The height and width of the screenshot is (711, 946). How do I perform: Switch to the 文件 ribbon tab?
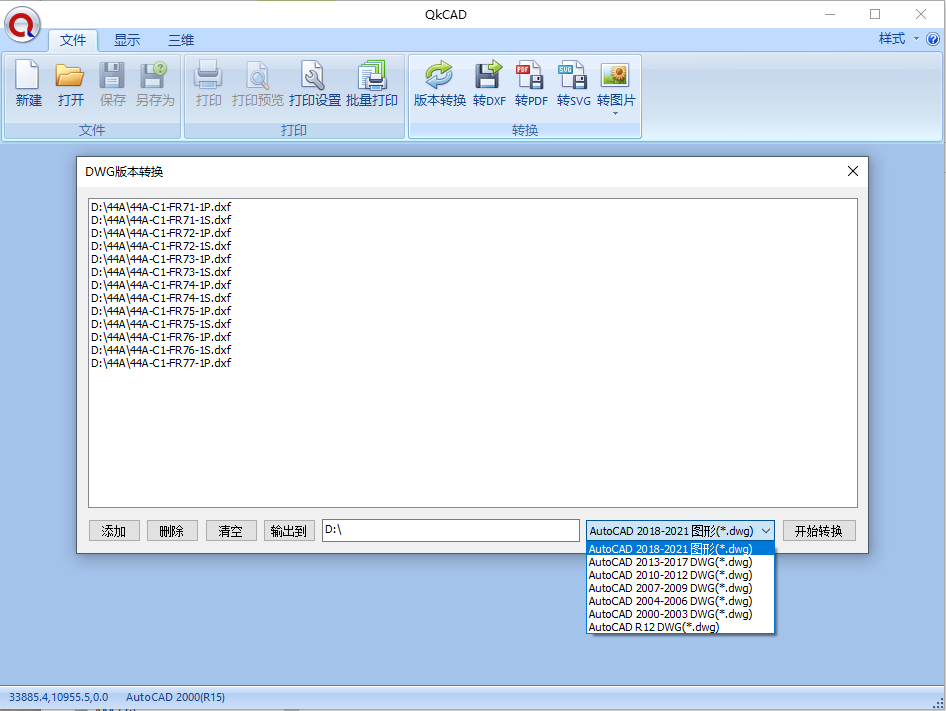pyautogui.click(x=73, y=40)
